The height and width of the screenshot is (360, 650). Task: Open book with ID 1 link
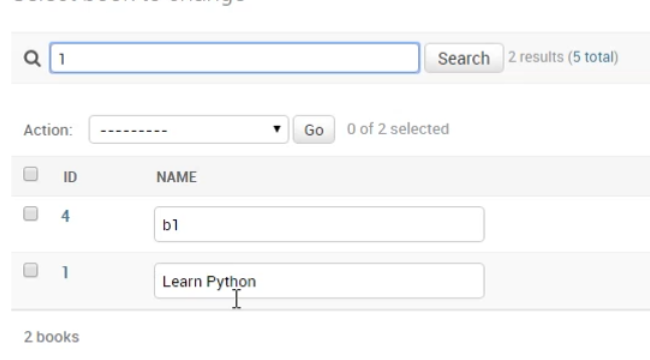65,272
